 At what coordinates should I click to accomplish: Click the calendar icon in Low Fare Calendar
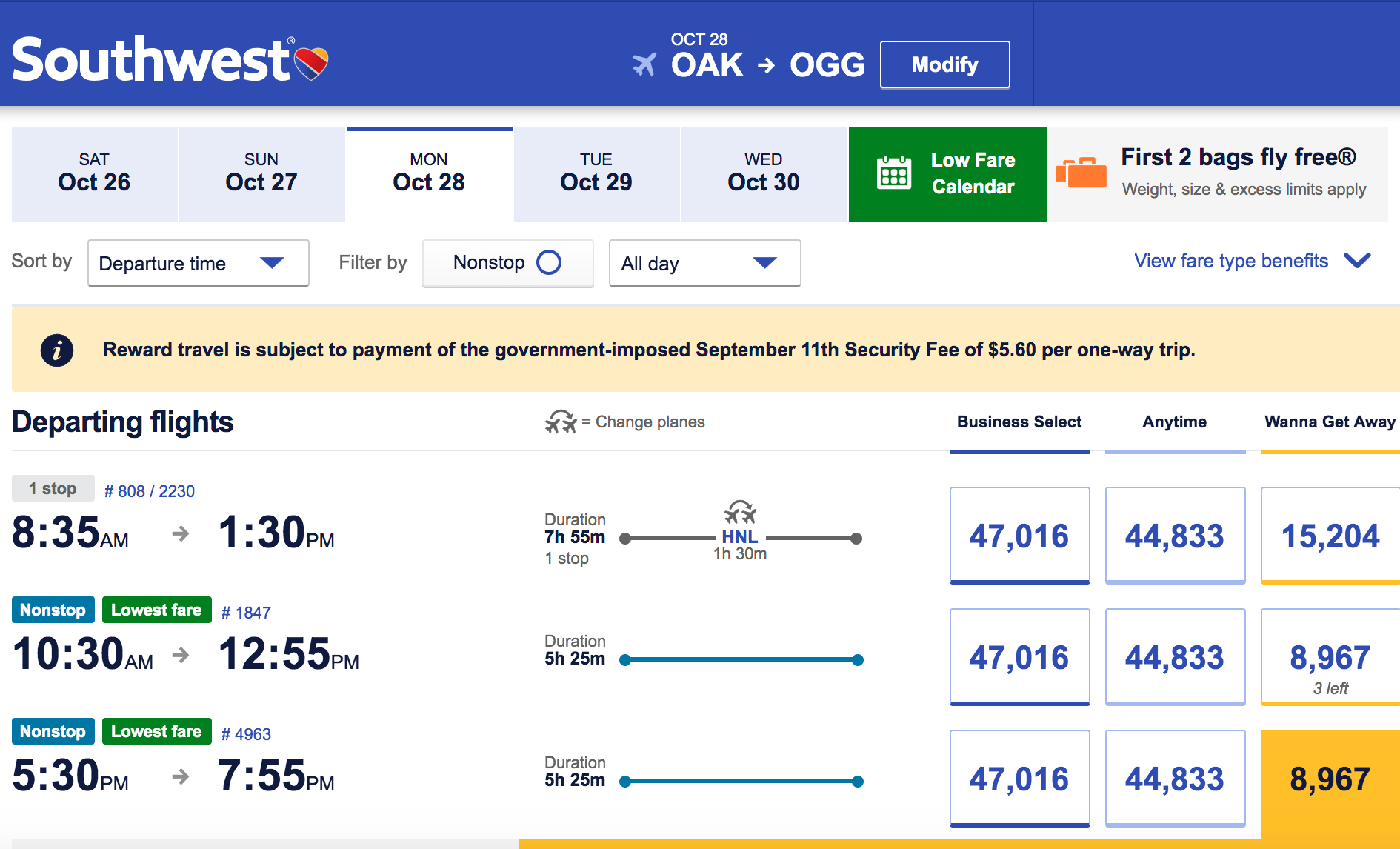click(x=894, y=173)
